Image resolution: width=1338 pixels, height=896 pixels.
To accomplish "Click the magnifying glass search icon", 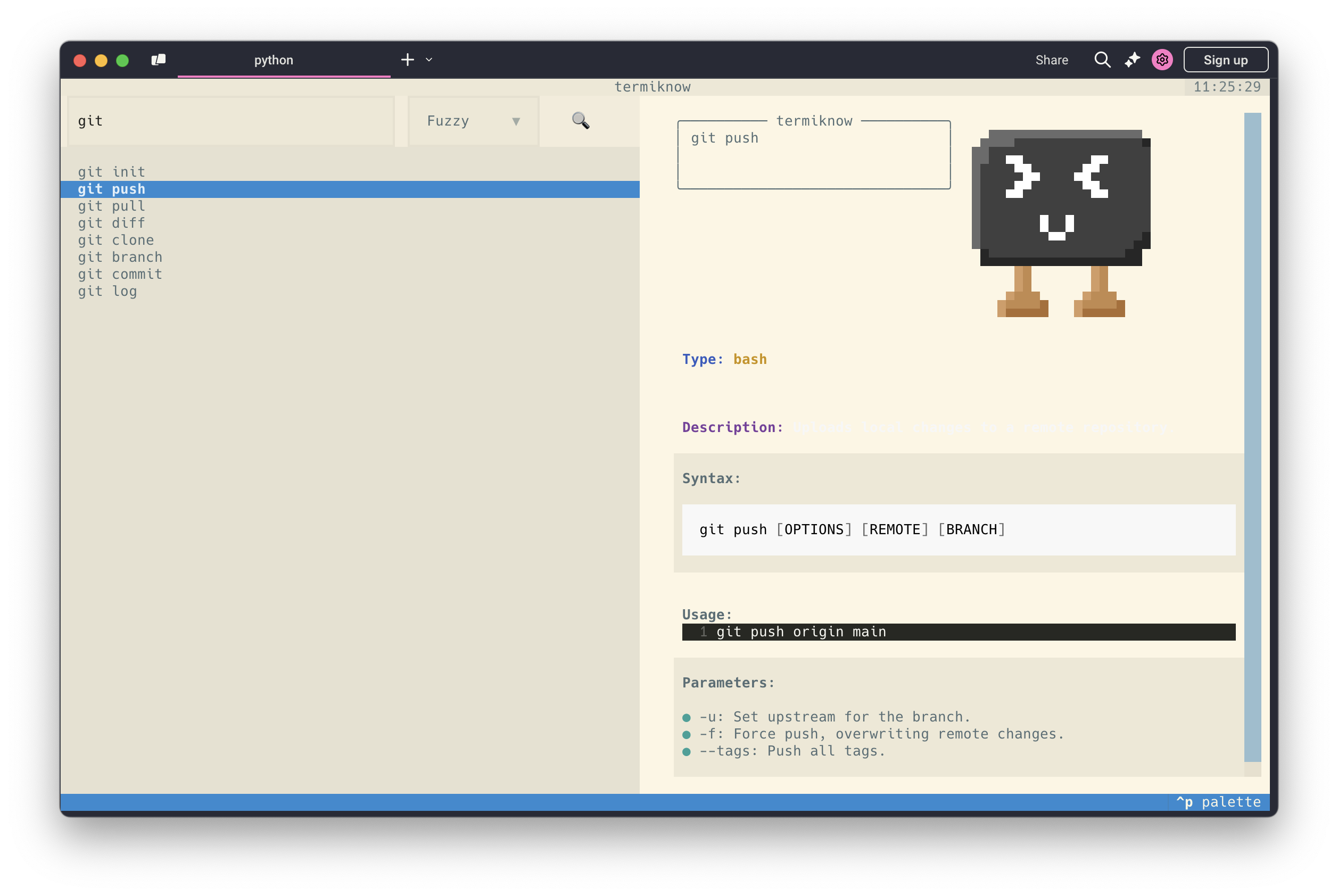I will point(580,121).
